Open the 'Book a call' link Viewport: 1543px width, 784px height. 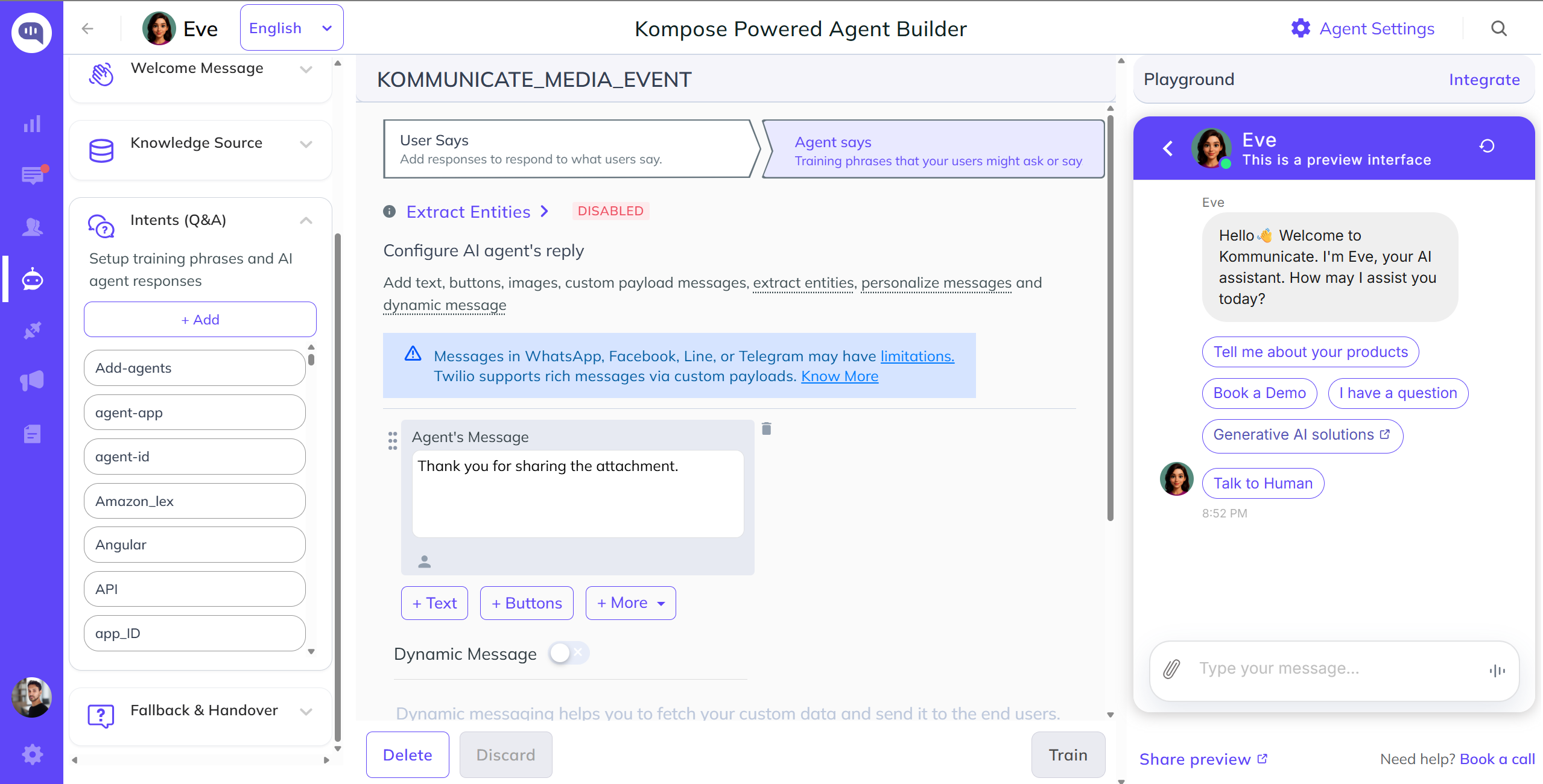point(1498,759)
